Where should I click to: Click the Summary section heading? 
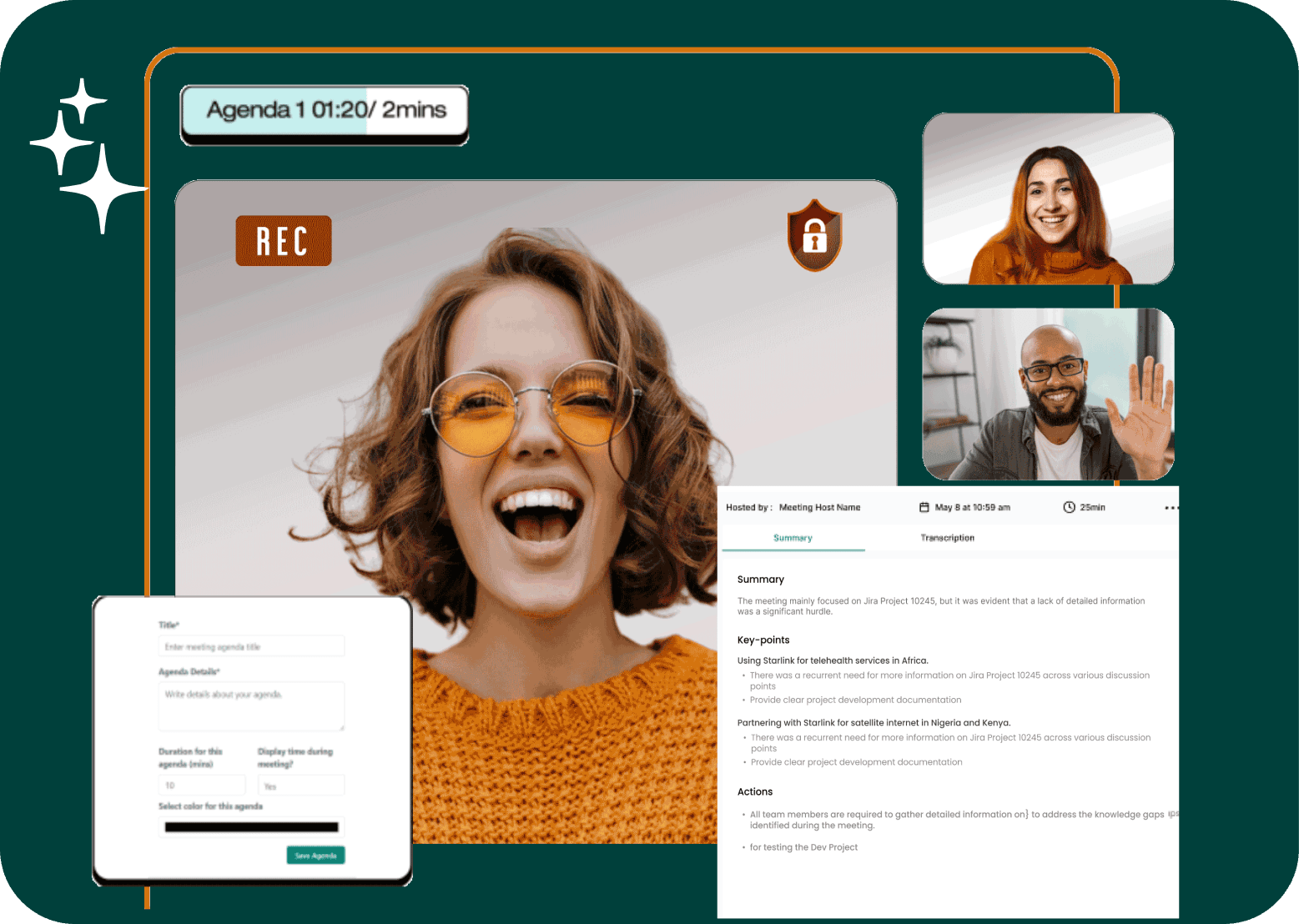(x=760, y=580)
